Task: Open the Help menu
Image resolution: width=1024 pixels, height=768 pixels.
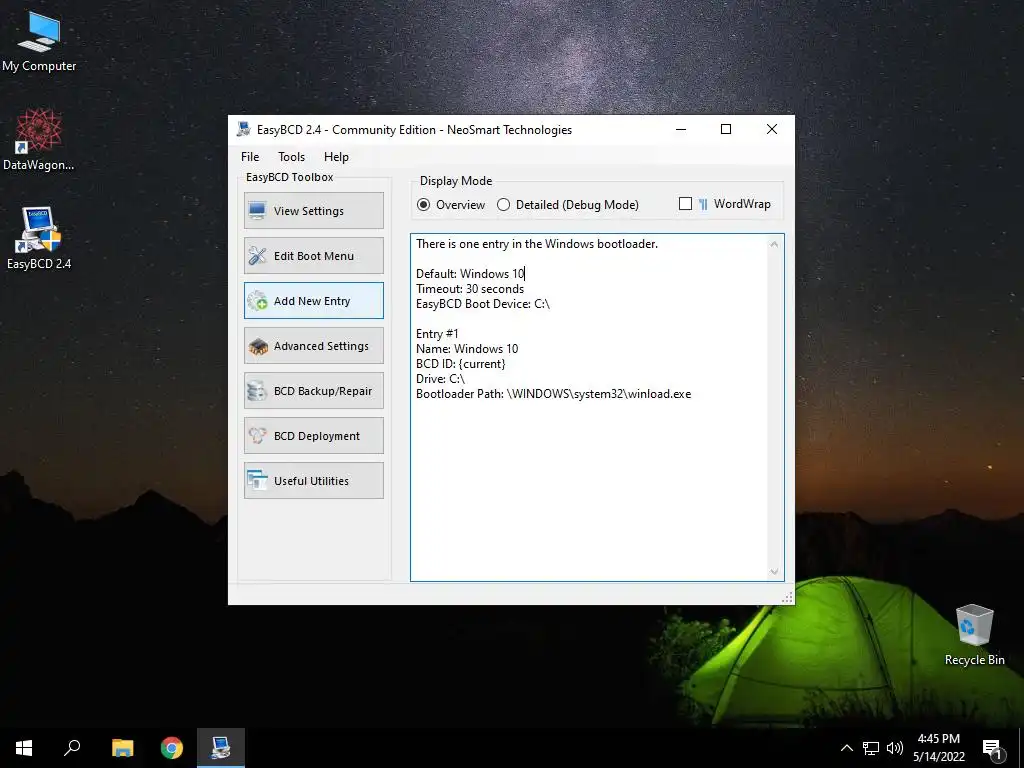Action: [x=336, y=157]
